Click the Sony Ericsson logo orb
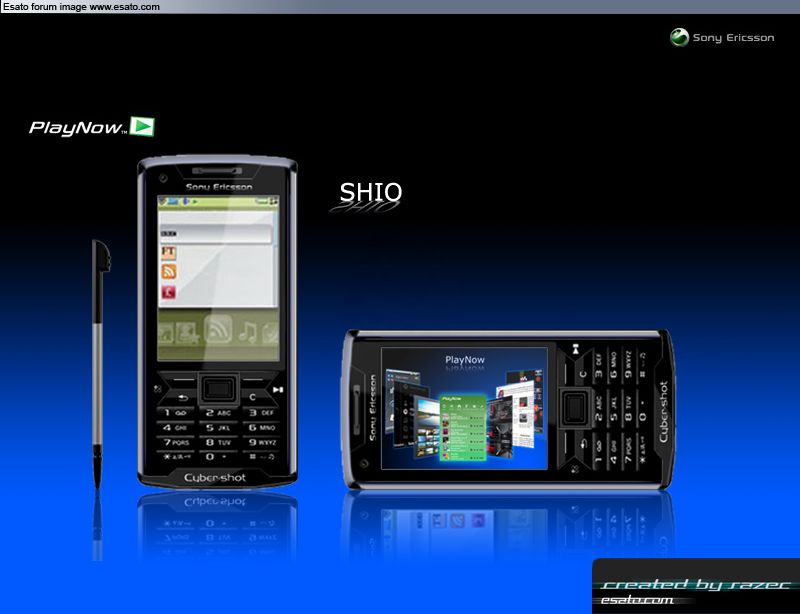800x614 pixels. [679, 38]
